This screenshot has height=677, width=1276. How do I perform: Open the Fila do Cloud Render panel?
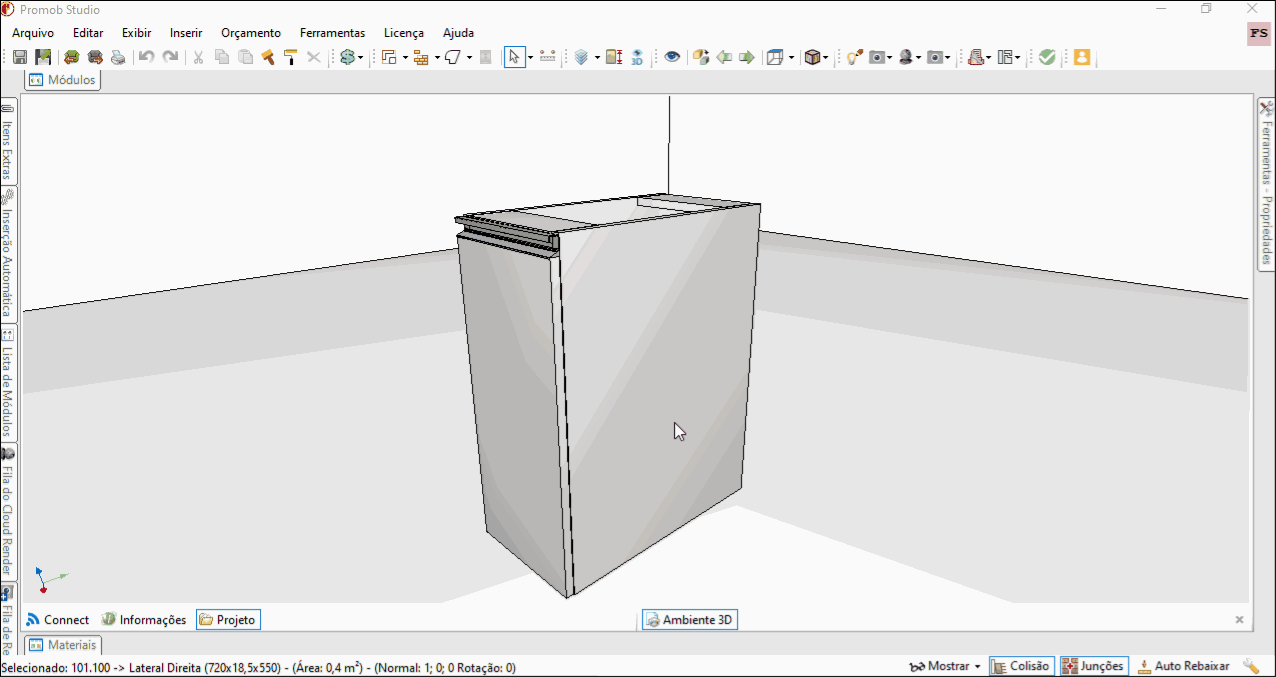pyautogui.click(x=8, y=512)
